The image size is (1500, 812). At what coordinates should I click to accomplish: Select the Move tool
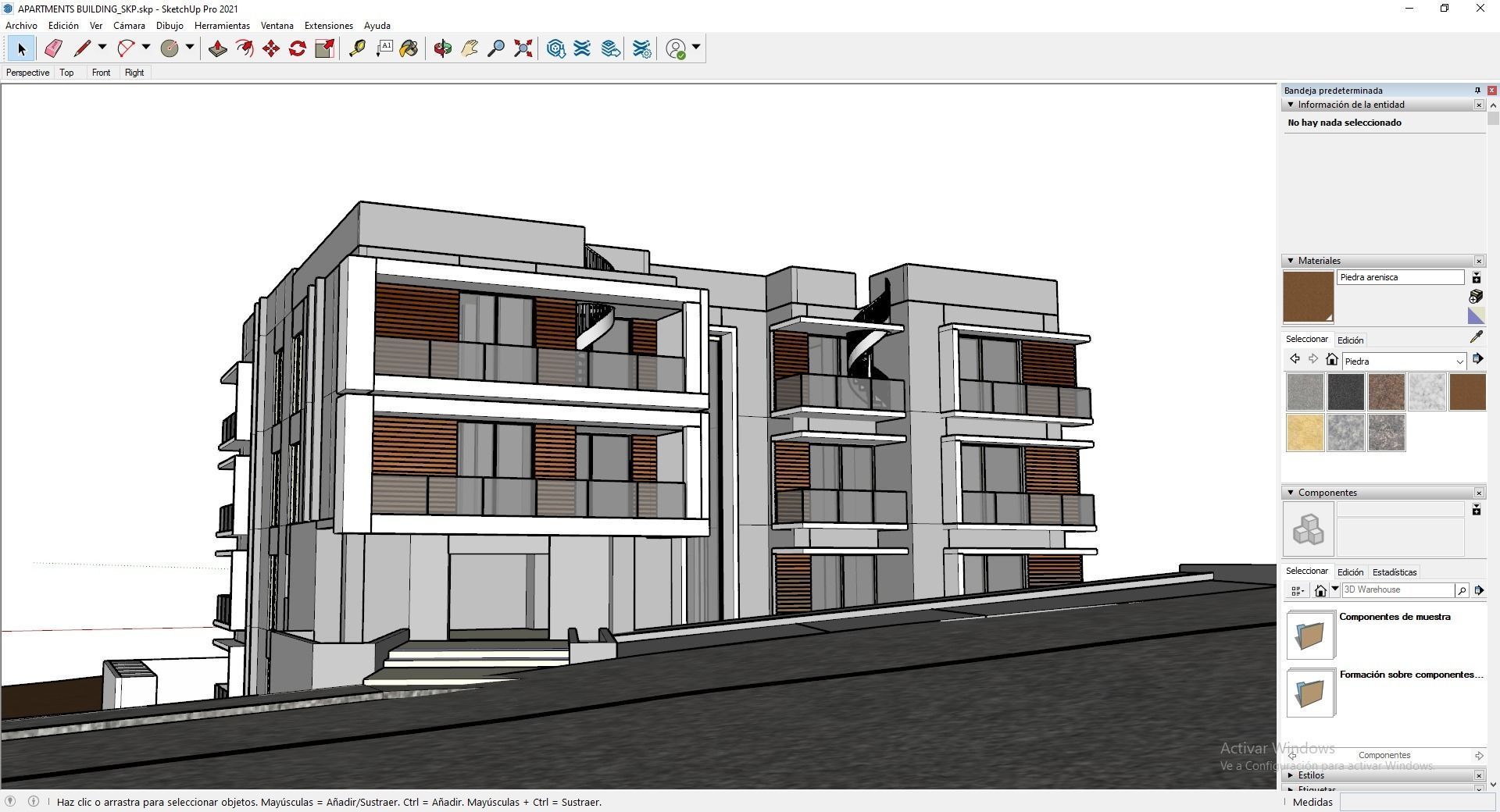[271, 48]
